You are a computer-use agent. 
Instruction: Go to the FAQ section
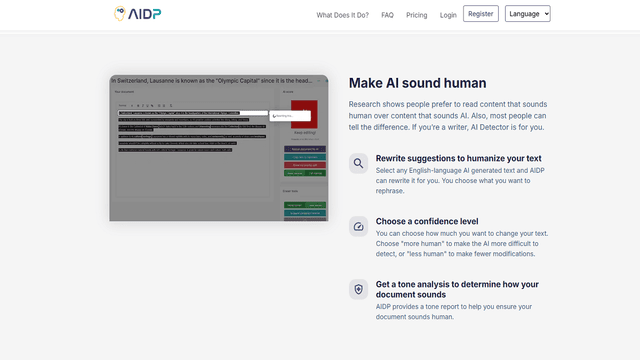click(387, 15)
